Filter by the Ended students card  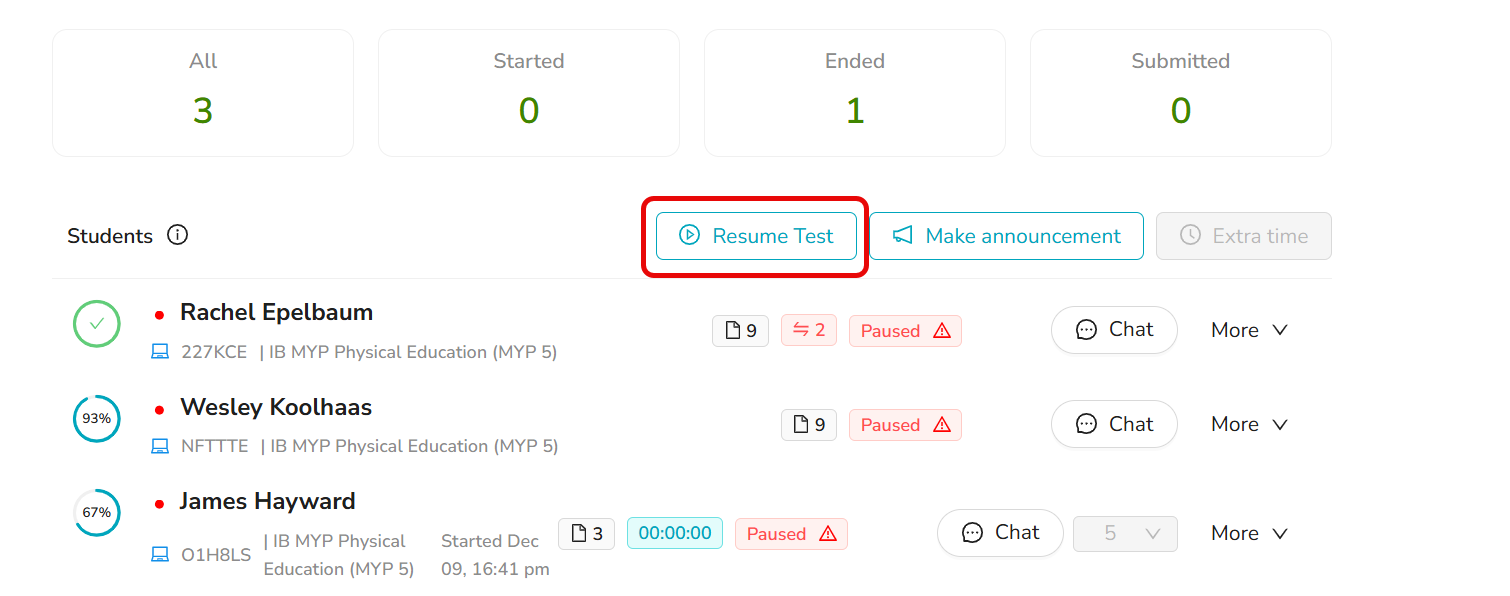click(x=855, y=93)
